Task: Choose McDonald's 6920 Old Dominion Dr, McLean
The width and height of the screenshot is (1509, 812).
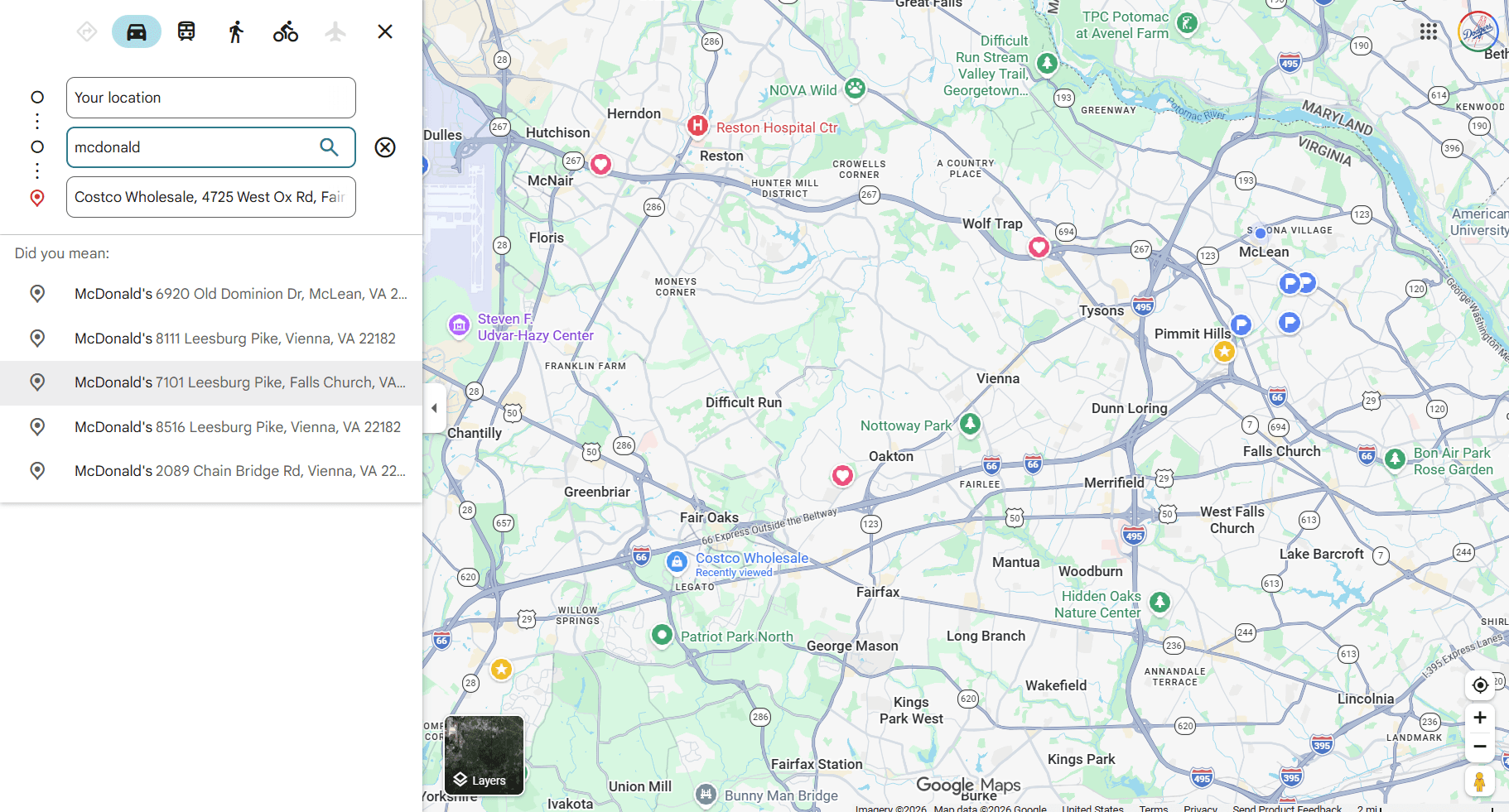Action: (211, 294)
